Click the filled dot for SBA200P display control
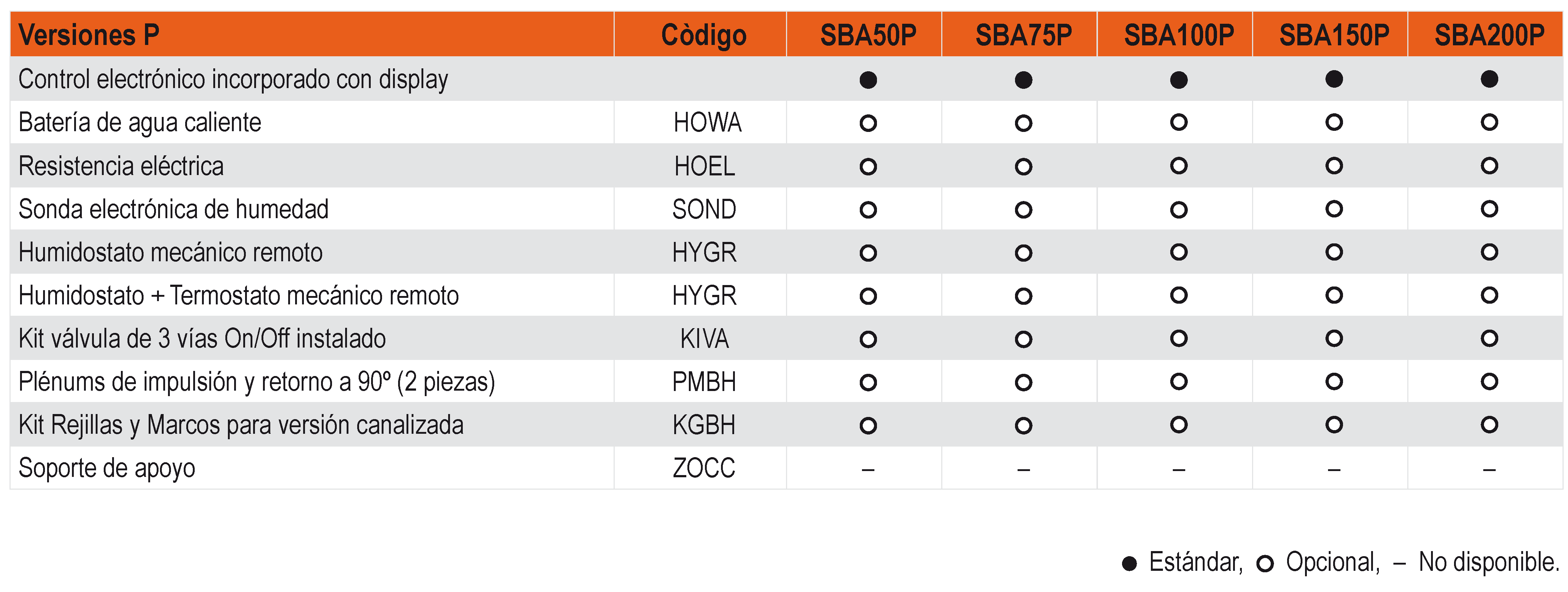Image resolution: width=1568 pixels, height=592 pixels. tap(1489, 79)
